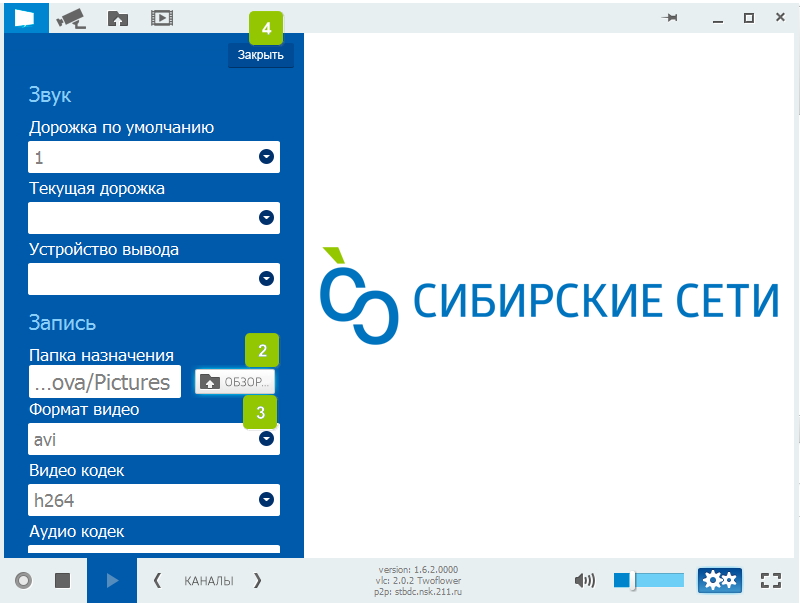Screen dimensions: 800x604
Task: Switch to the surveillance camera tab
Action: click(x=71, y=18)
